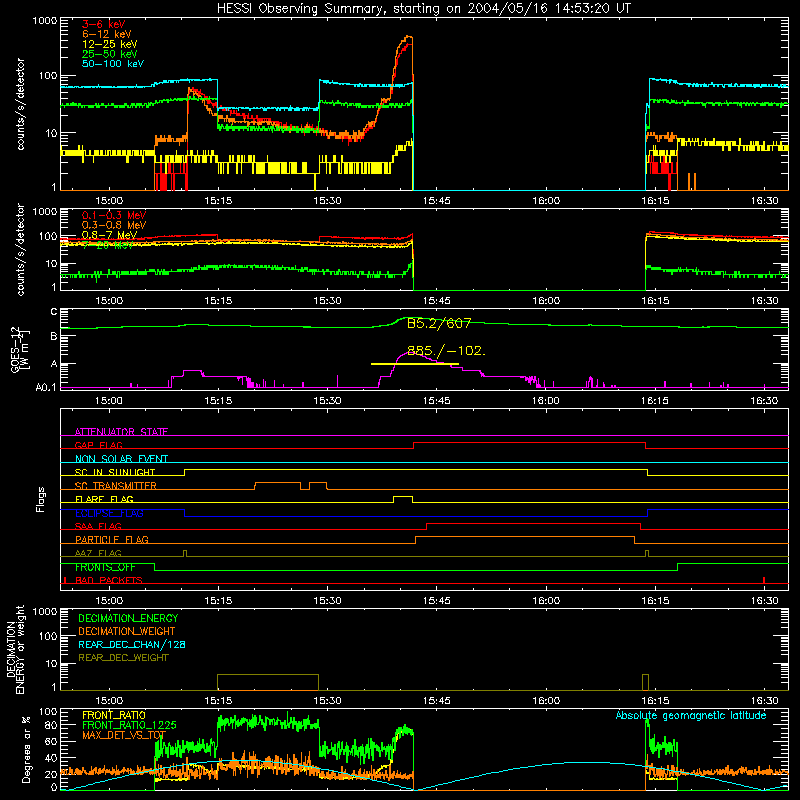
Task: Click the FRONT_RATIO legend label
Action: tap(114, 715)
